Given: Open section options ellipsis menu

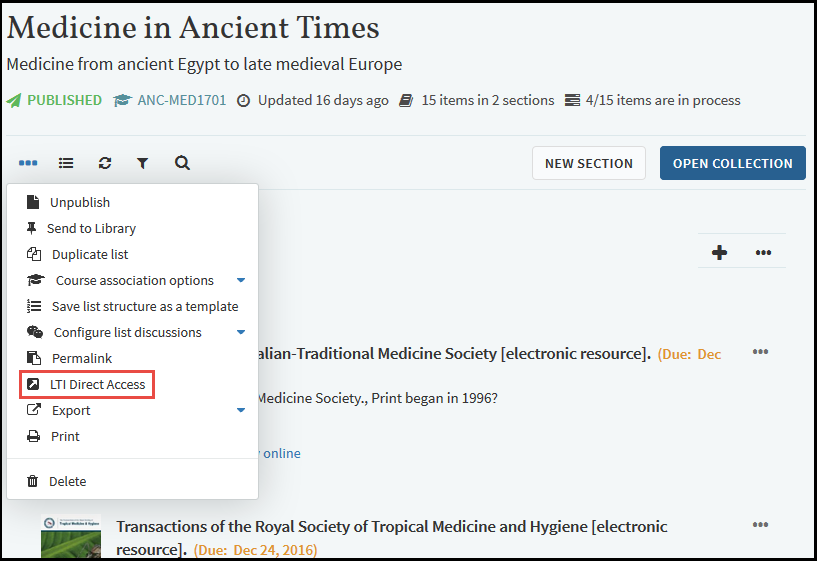Looking at the screenshot, I should pos(763,252).
